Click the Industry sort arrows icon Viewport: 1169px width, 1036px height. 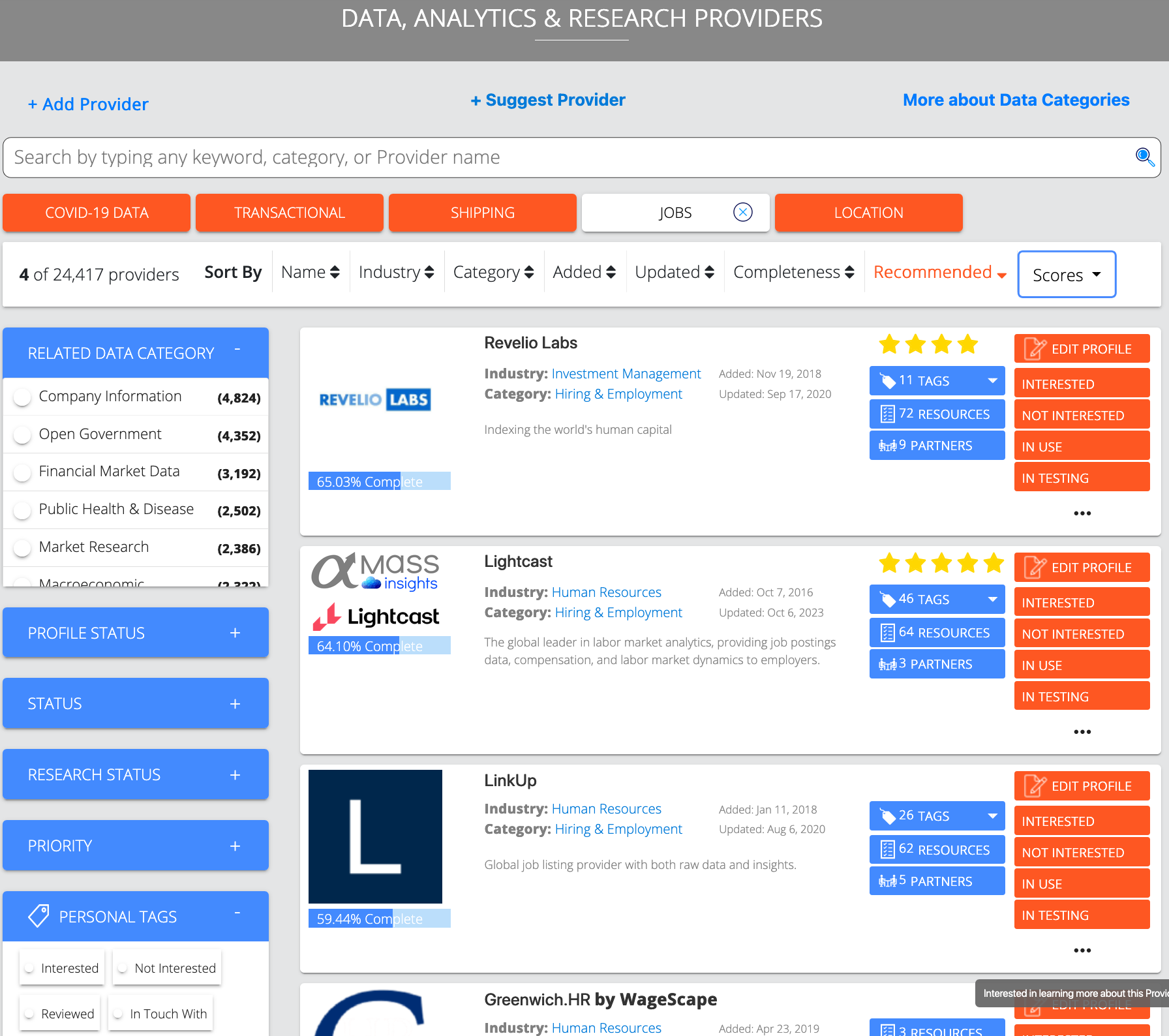pos(429,272)
